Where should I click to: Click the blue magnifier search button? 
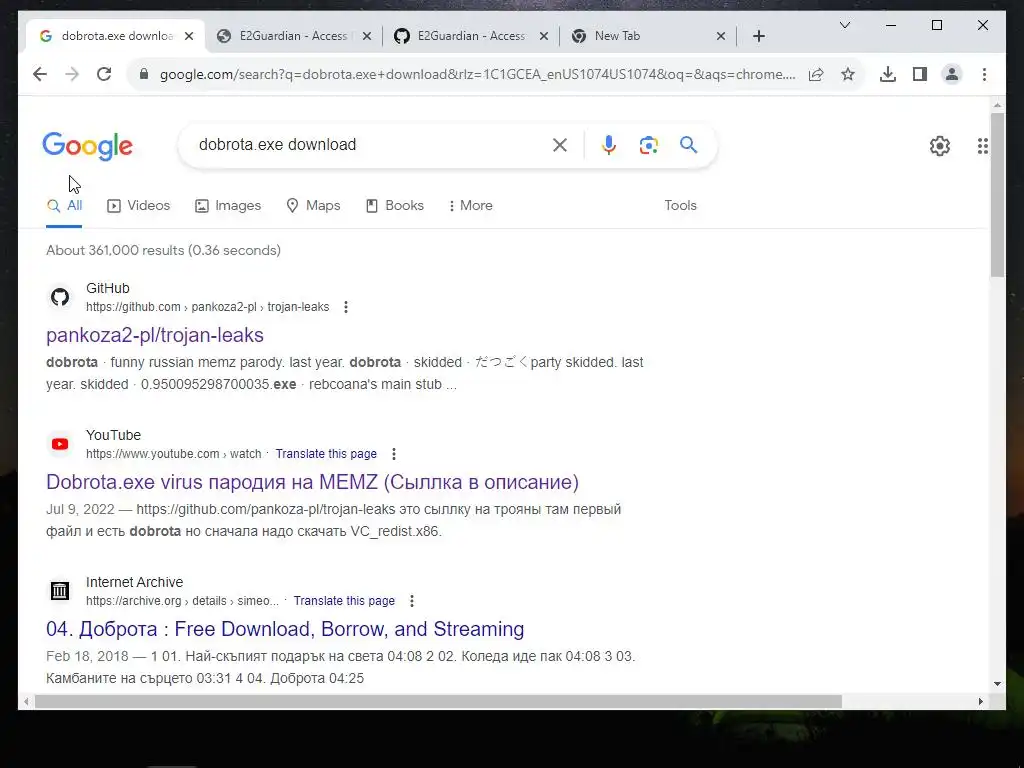[688, 144]
